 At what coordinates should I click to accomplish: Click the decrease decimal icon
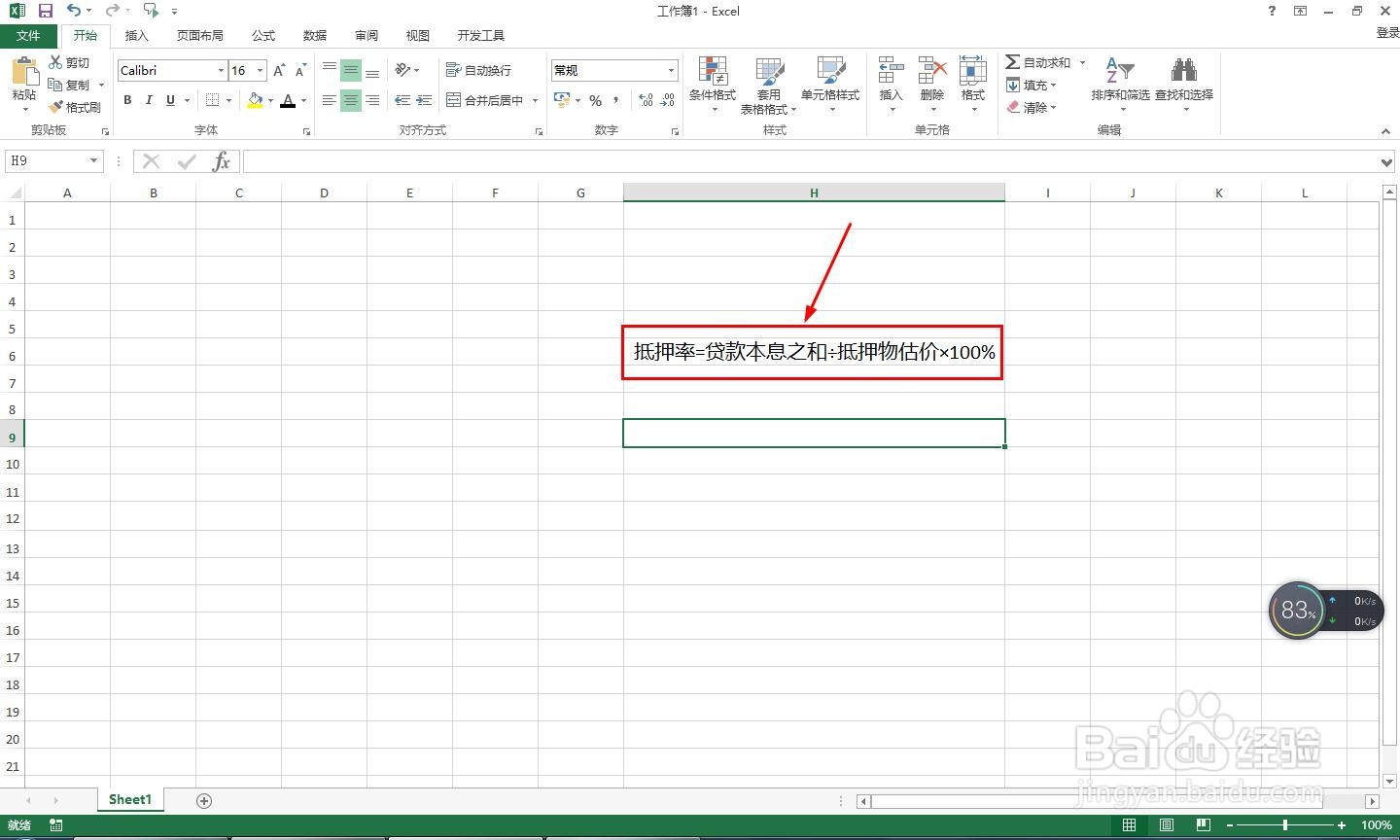coord(667,100)
